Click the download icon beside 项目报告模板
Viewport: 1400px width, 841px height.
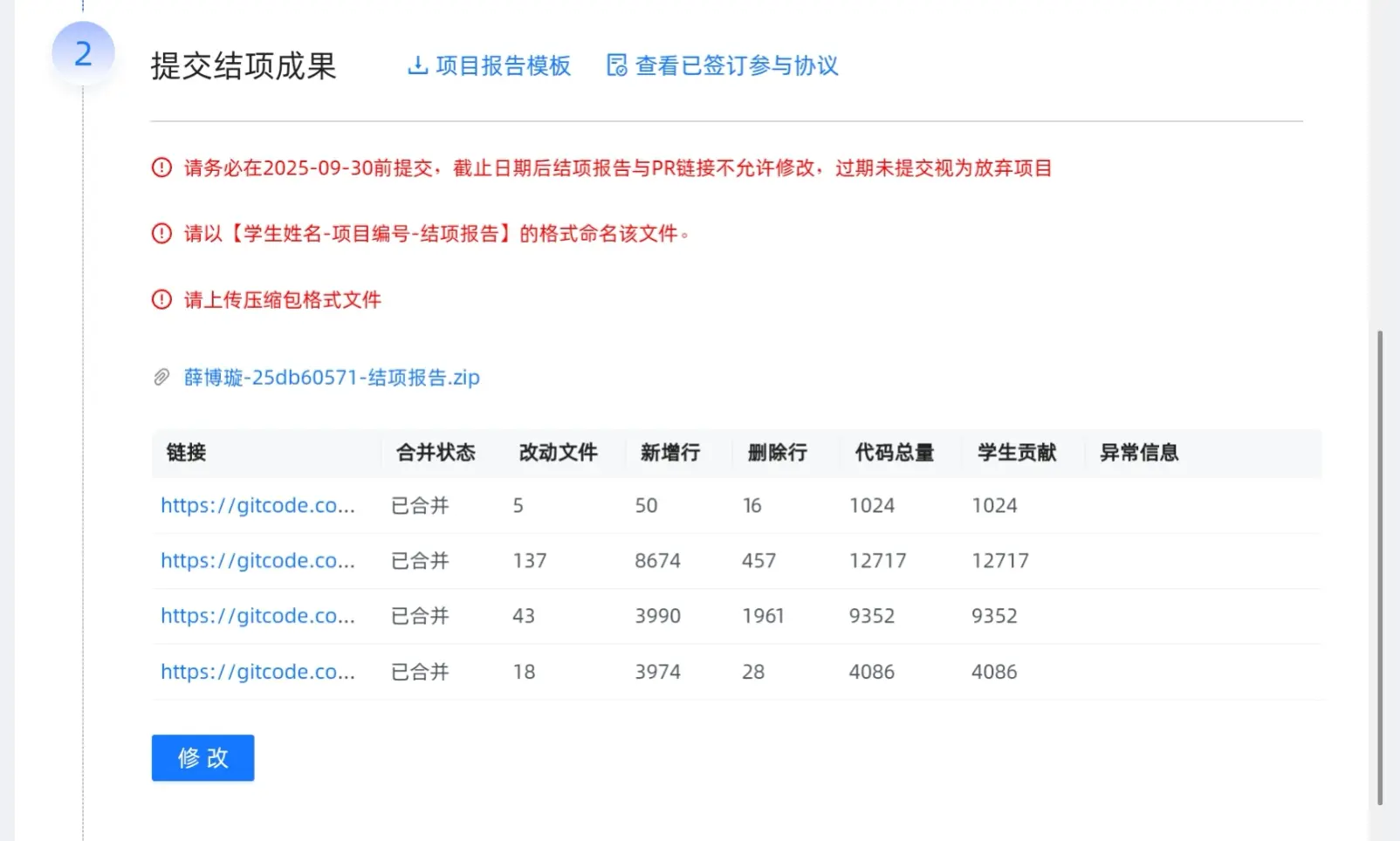click(x=417, y=65)
